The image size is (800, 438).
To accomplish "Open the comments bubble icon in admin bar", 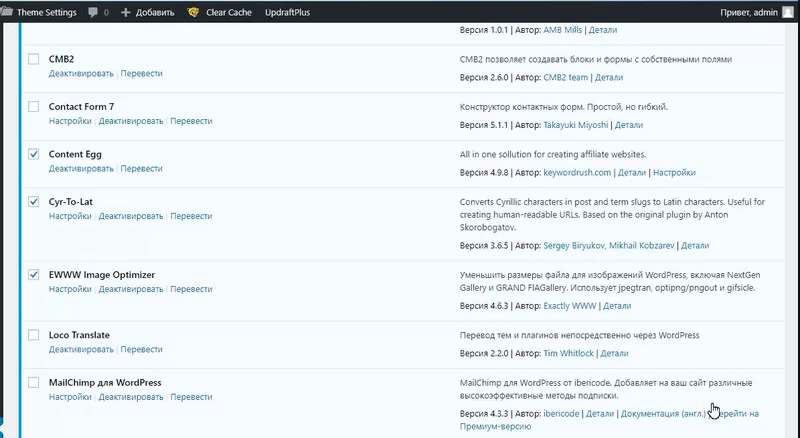I will click(x=93, y=12).
